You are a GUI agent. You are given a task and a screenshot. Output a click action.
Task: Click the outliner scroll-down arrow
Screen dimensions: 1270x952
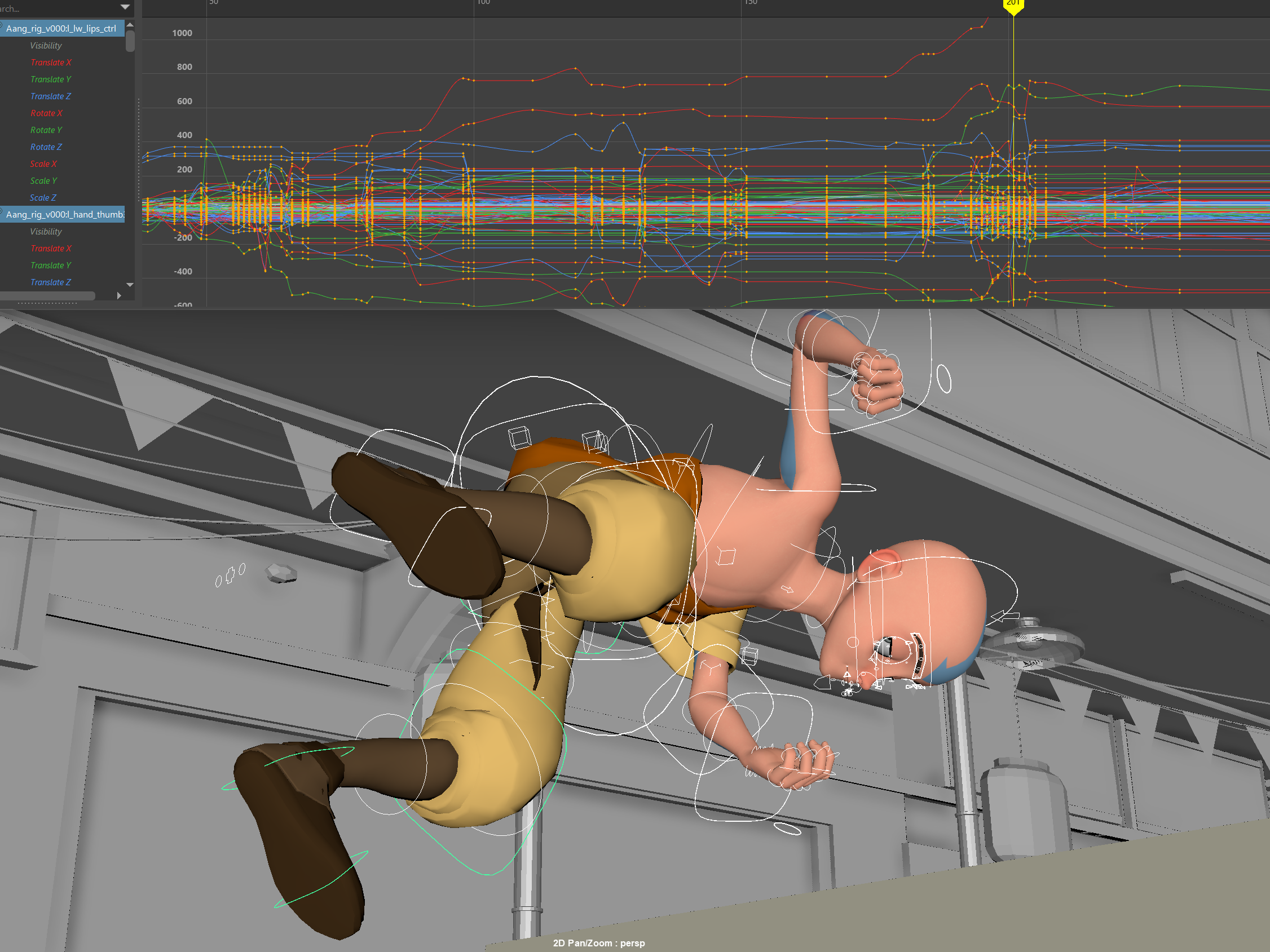pyautogui.click(x=130, y=285)
